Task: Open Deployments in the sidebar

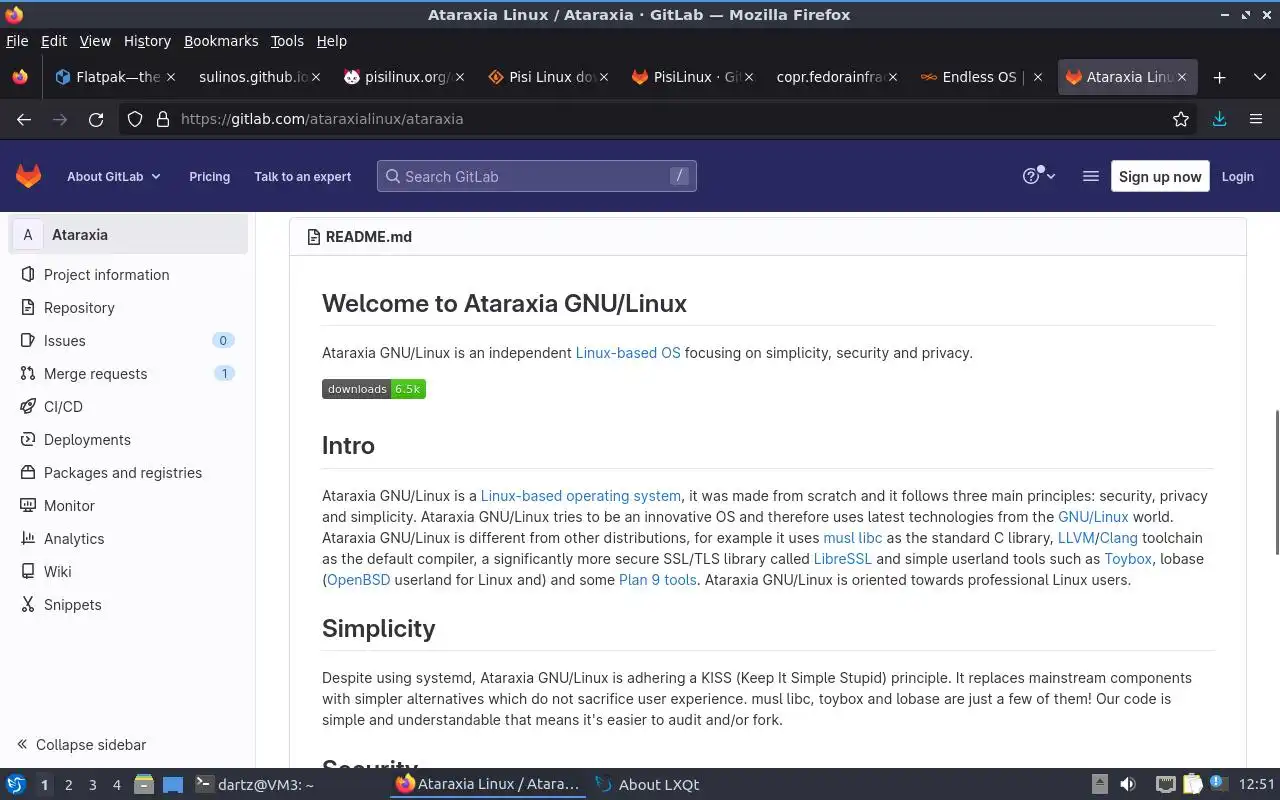Action: pyautogui.click(x=128, y=440)
